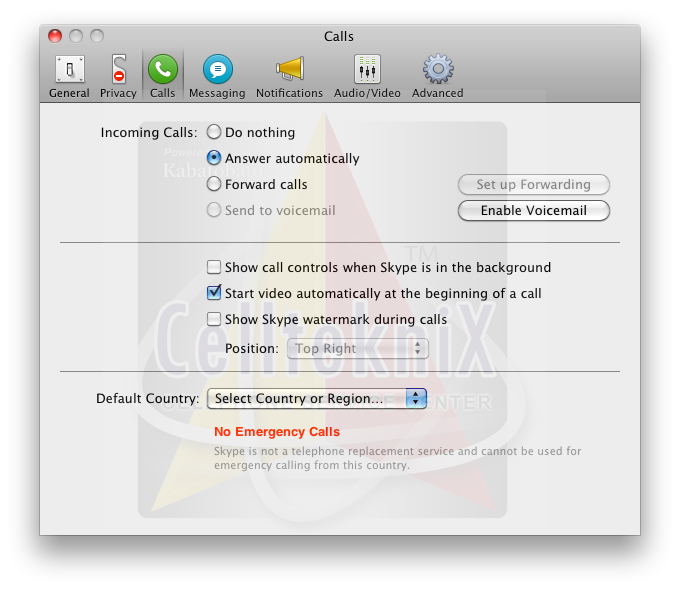Open the Default Country selector
Viewport: 680px width, 590px height.
coord(317,398)
